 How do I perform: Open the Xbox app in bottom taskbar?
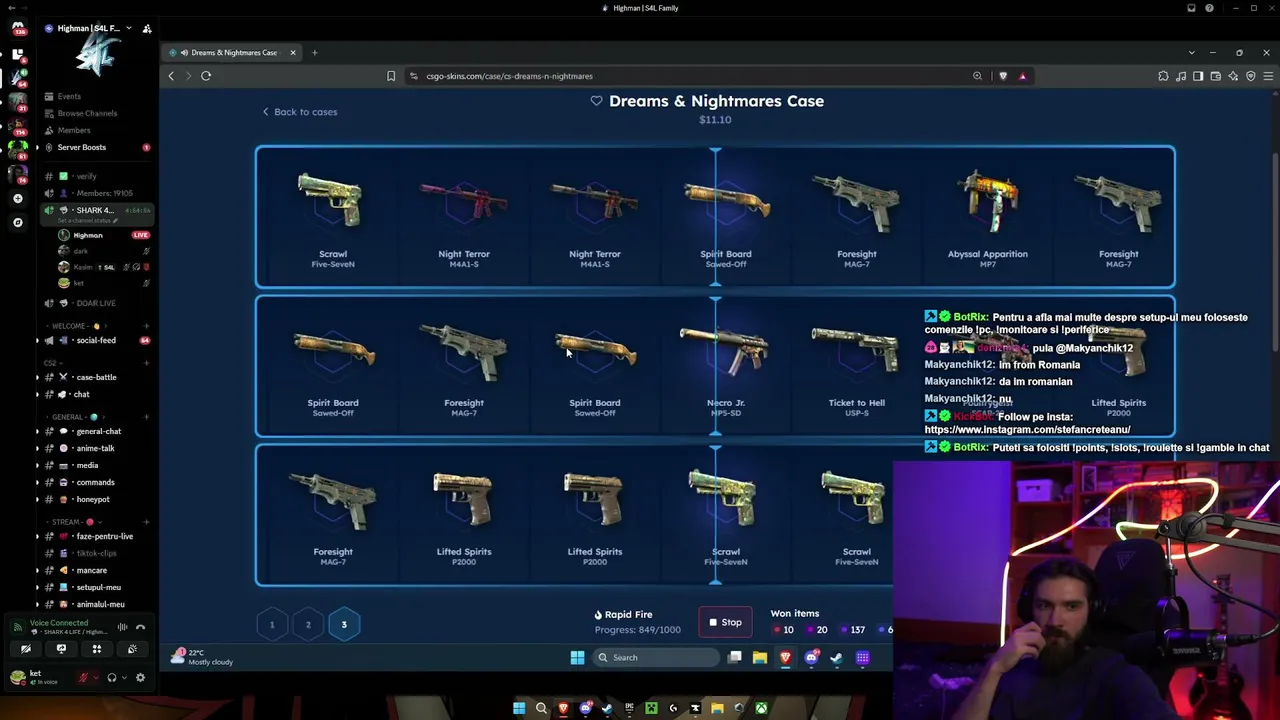tap(761, 709)
